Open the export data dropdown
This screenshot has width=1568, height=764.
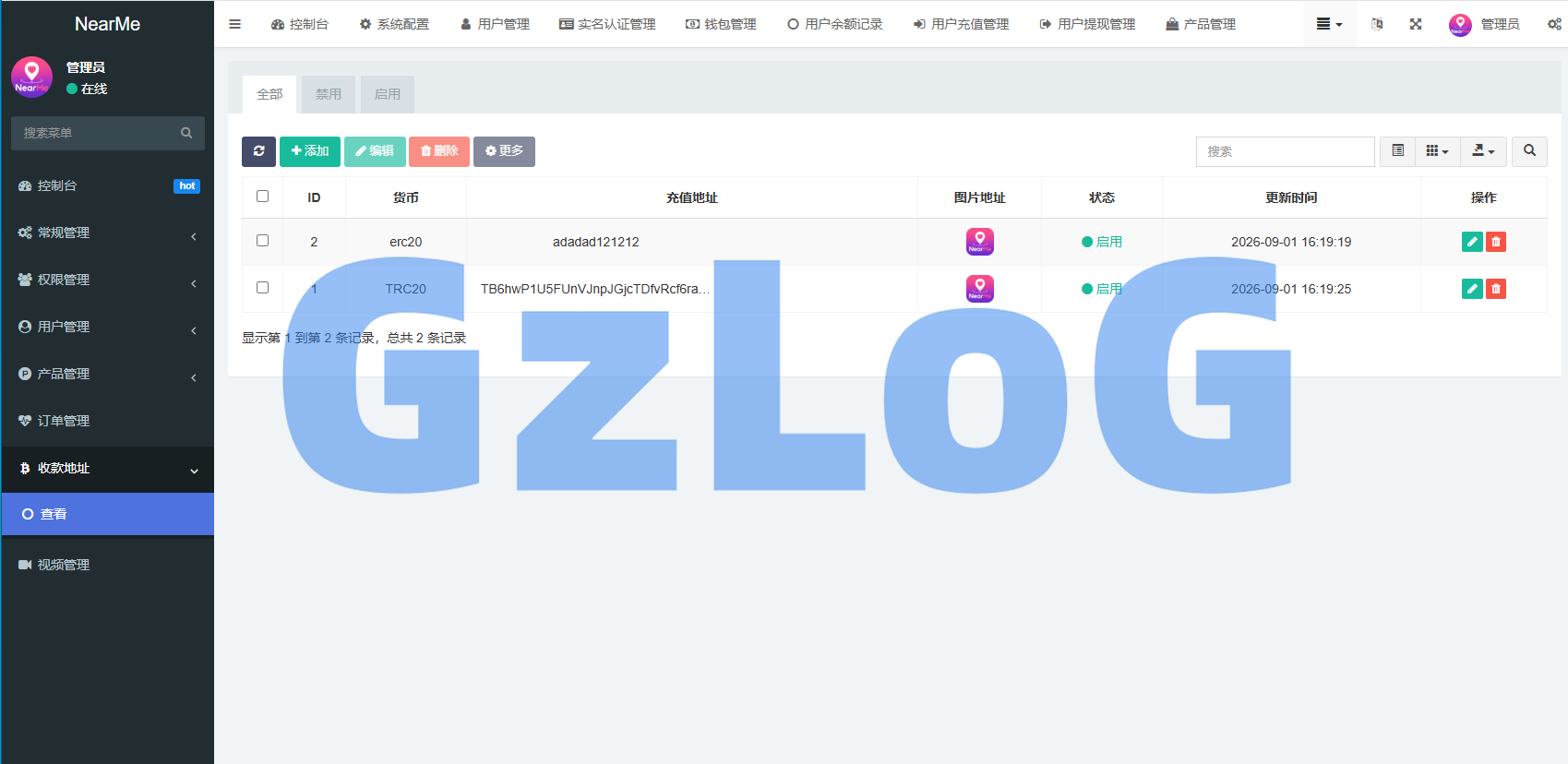[1484, 151]
